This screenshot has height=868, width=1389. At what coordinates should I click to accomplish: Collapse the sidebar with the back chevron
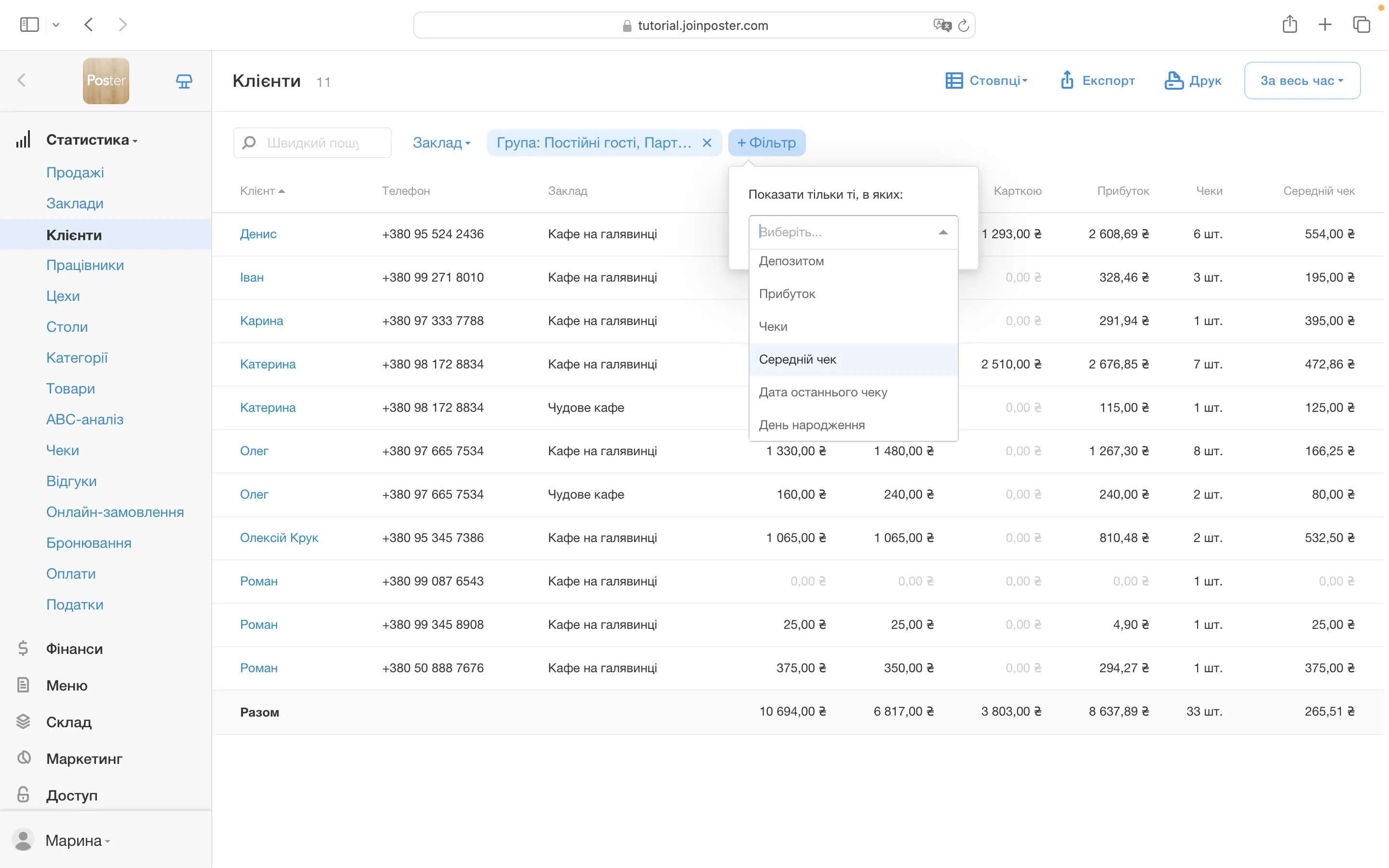[x=22, y=81]
